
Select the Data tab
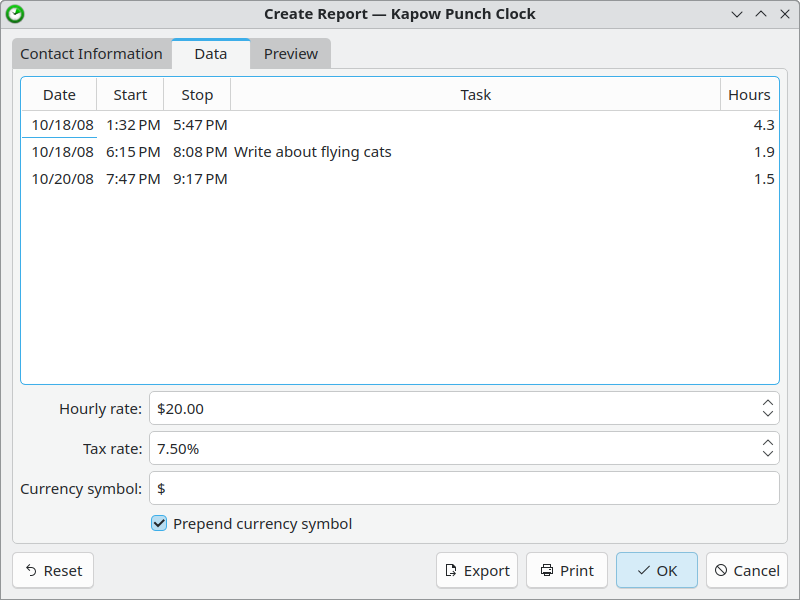210,54
